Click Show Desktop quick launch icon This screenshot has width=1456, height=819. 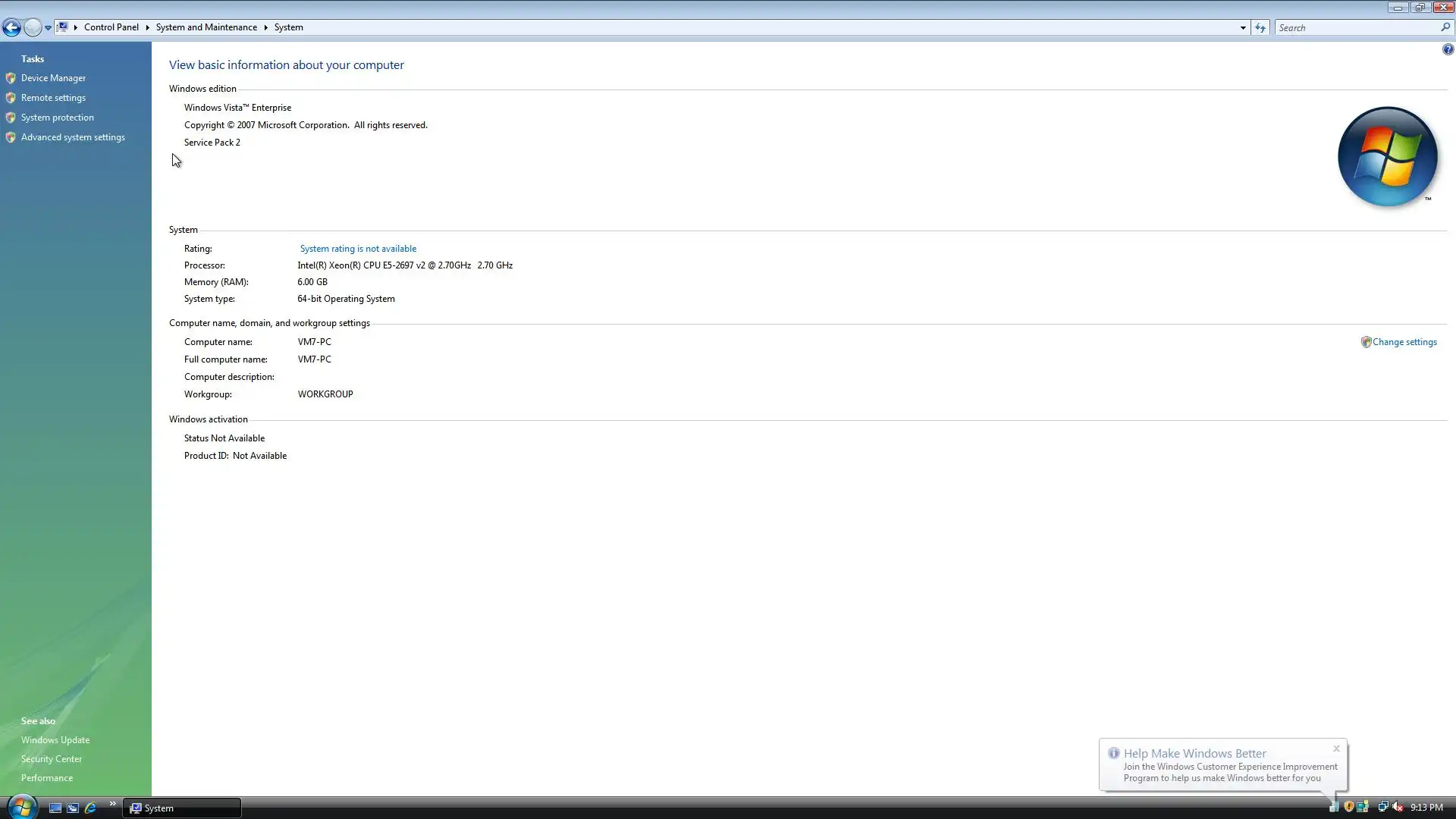(55, 808)
